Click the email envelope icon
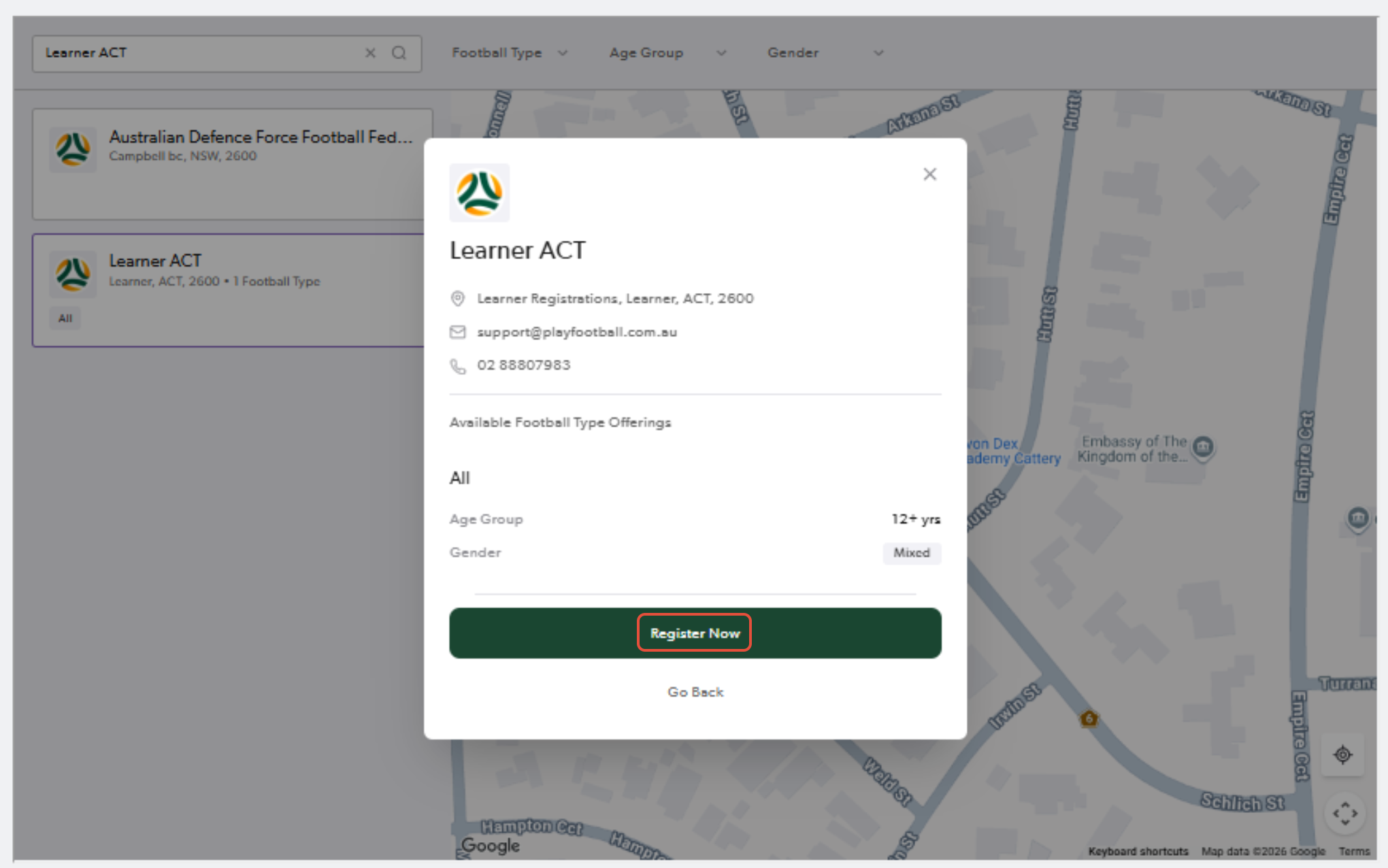 [x=458, y=332]
